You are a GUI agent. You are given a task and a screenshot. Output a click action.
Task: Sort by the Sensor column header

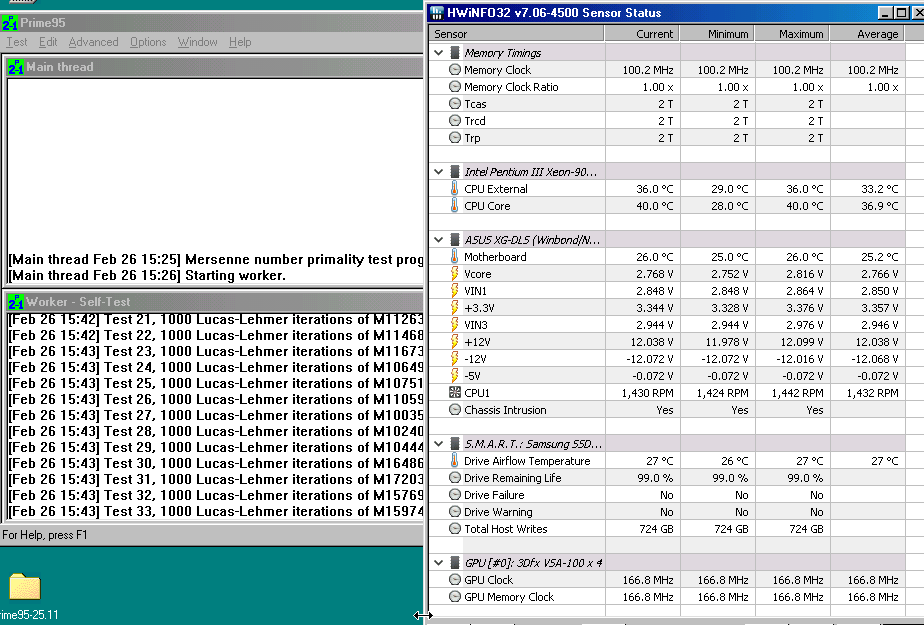(x=516, y=34)
